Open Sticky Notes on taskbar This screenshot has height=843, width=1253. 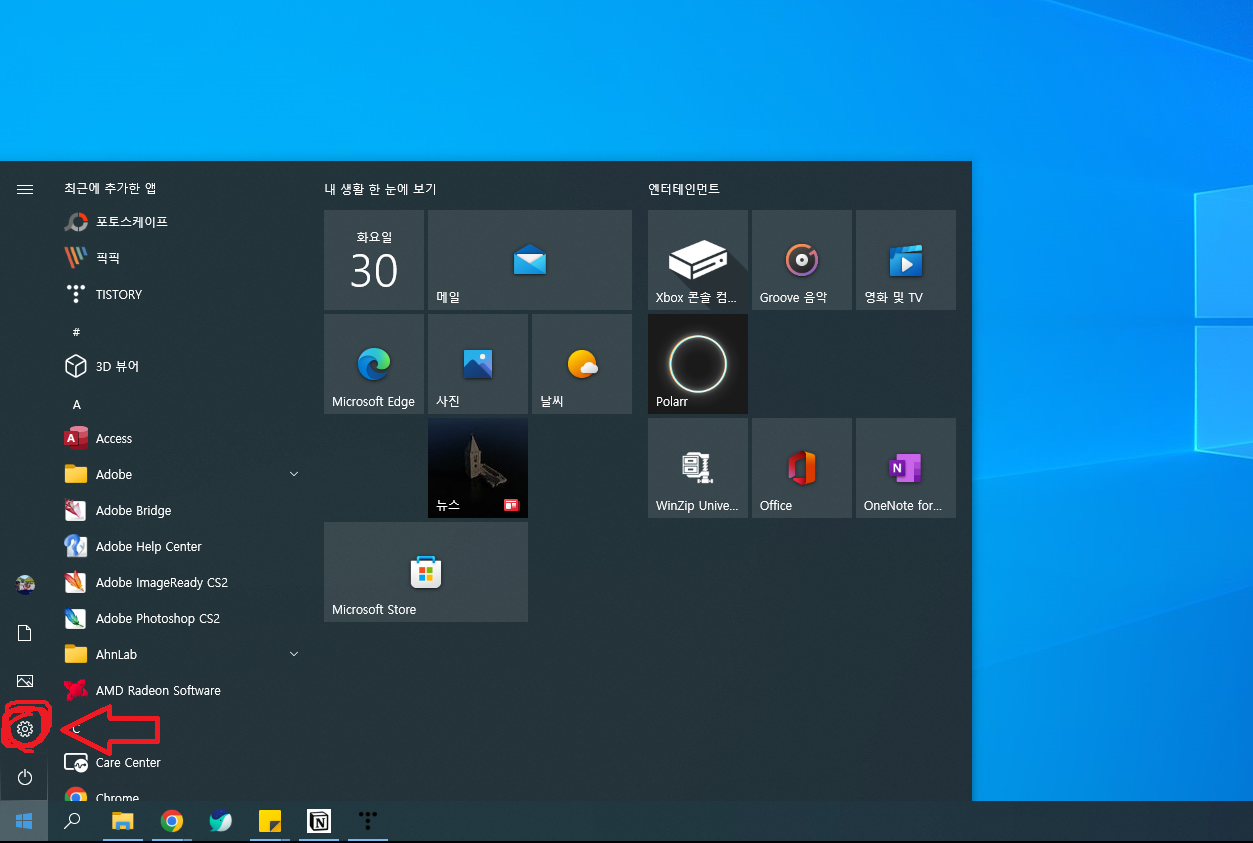point(270,821)
